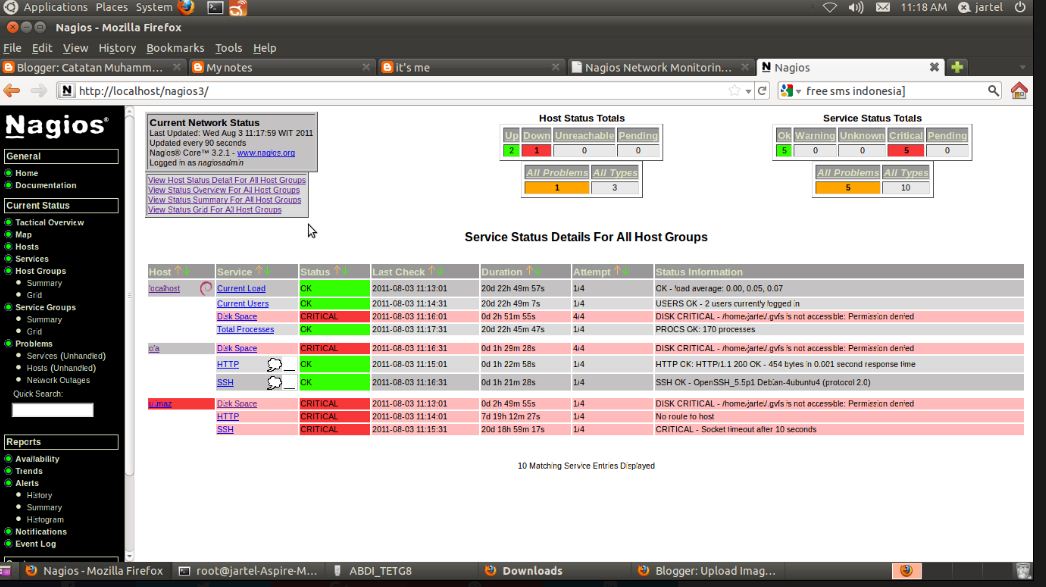Open volume control in system tray
The height and width of the screenshot is (587, 1046).
[x=856, y=7]
